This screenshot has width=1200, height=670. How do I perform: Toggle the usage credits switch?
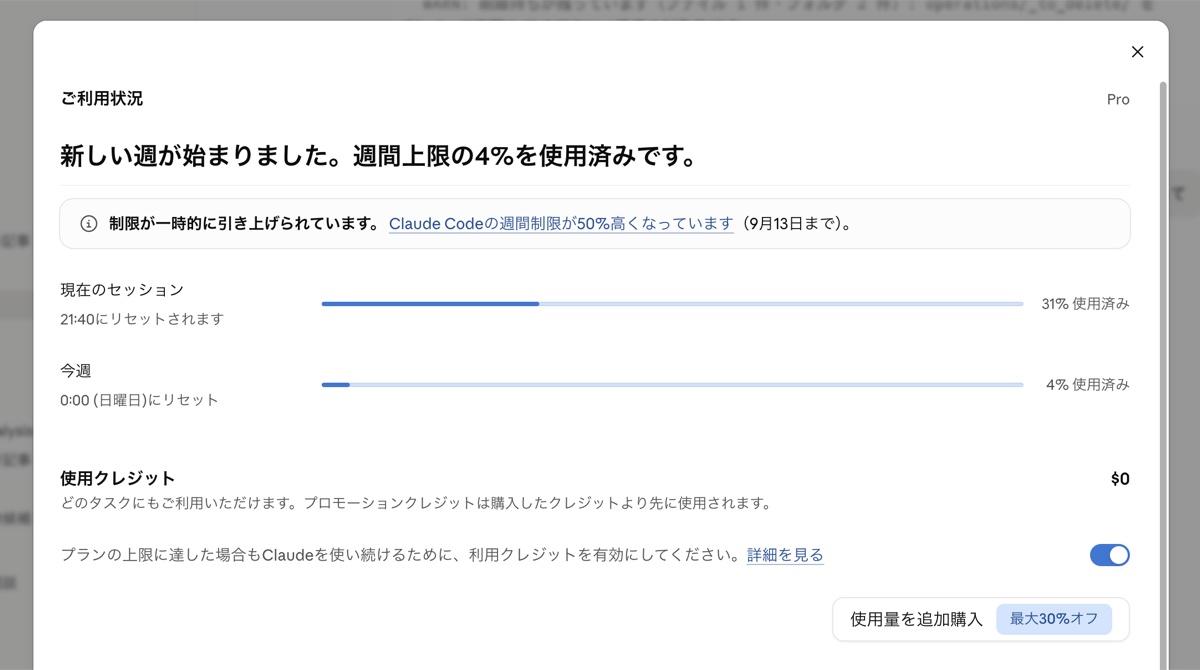[1109, 555]
